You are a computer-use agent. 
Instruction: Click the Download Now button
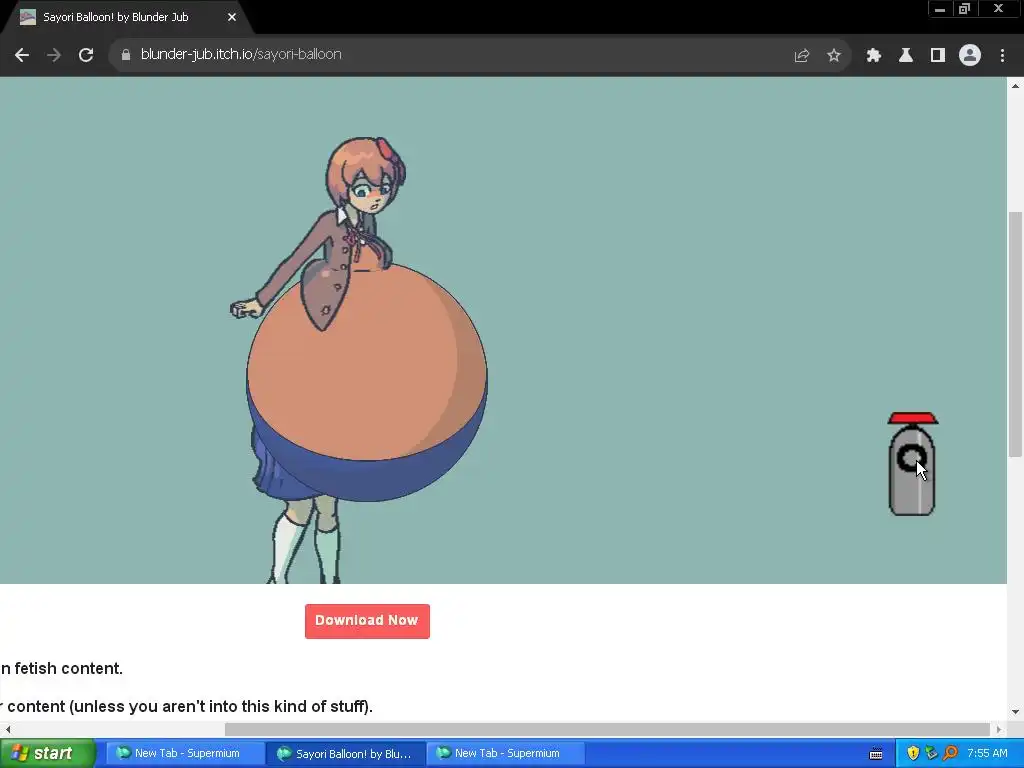pyautogui.click(x=367, y=621)
